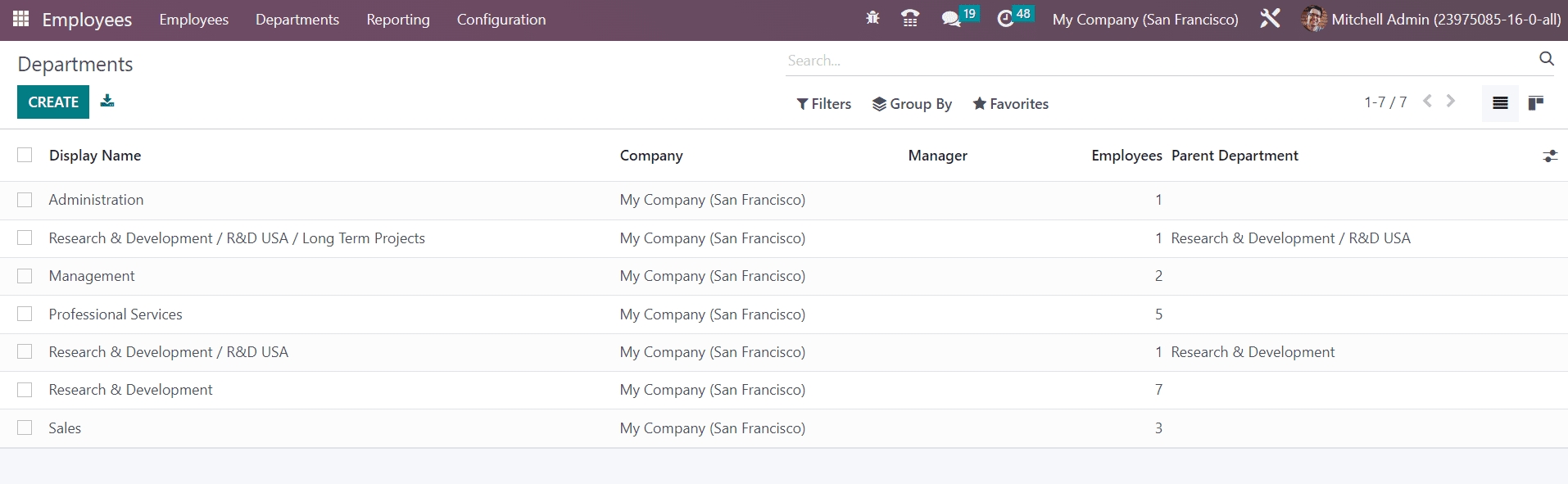The image size is (1568, 484).
Task: Open the apps grid home menu
Action: point(21,19)
